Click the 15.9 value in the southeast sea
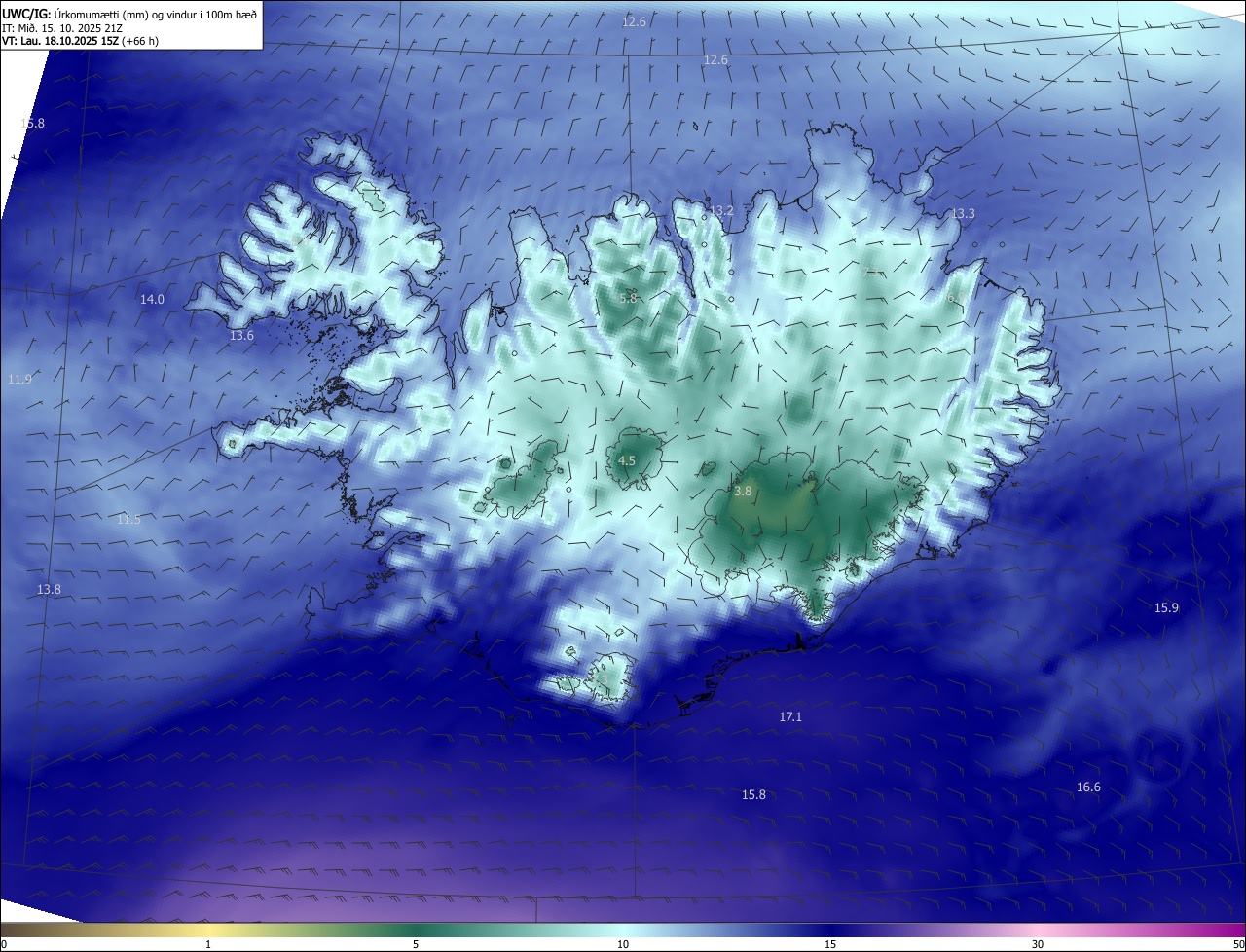Viewport: 1246px width, 952px height. (x=1166, y=608)
